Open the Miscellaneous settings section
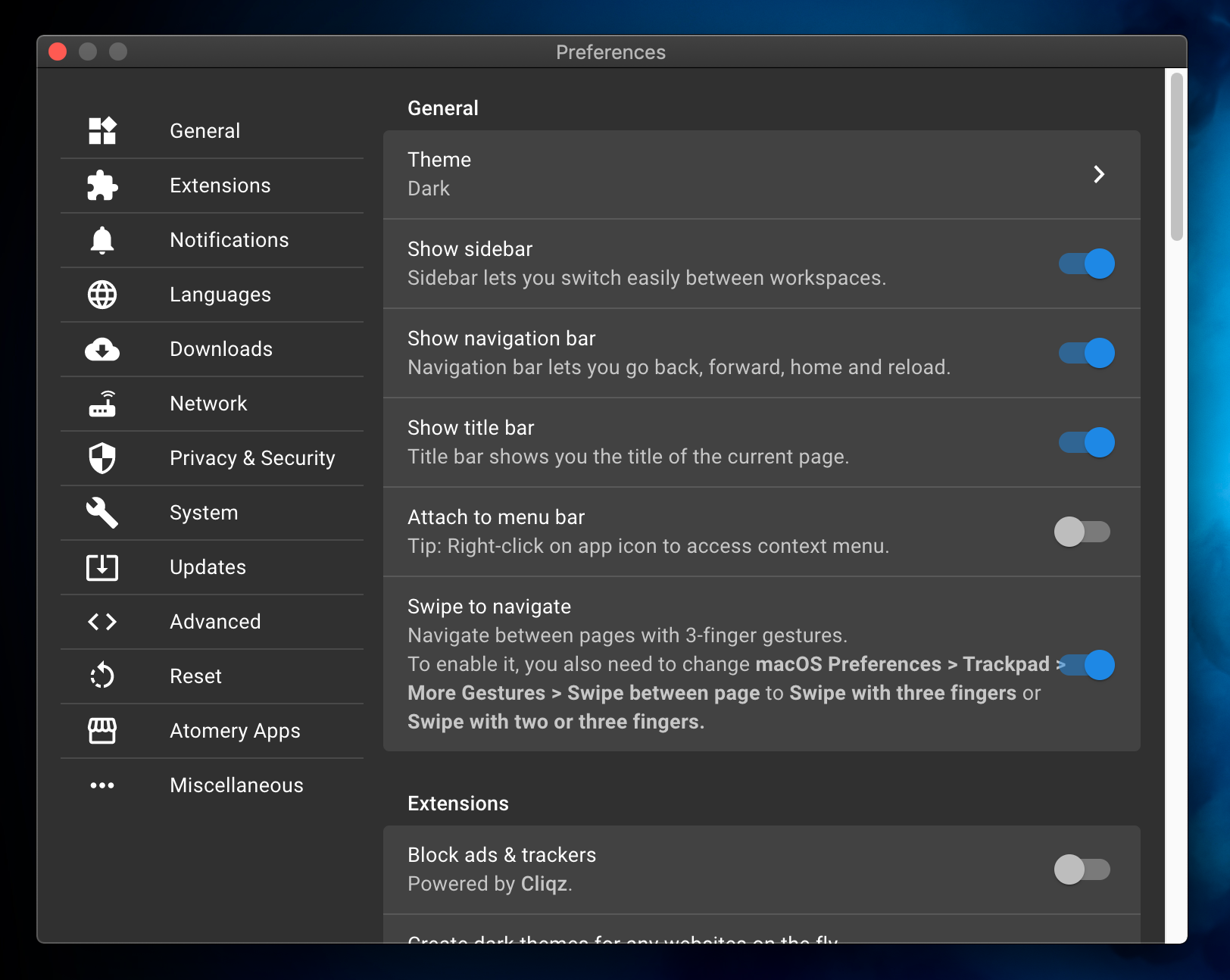1230x980 pixels. click(236, 785)
